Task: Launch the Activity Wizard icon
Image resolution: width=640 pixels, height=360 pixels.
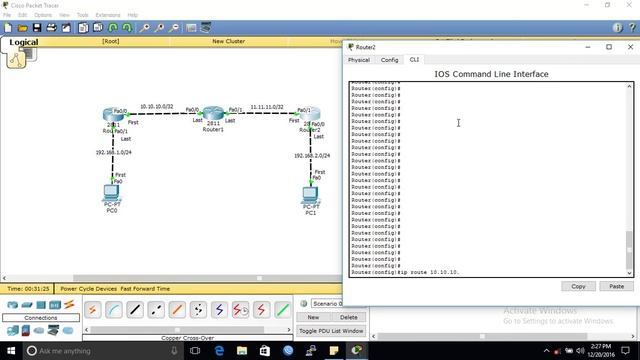Action: click(66, 28)
